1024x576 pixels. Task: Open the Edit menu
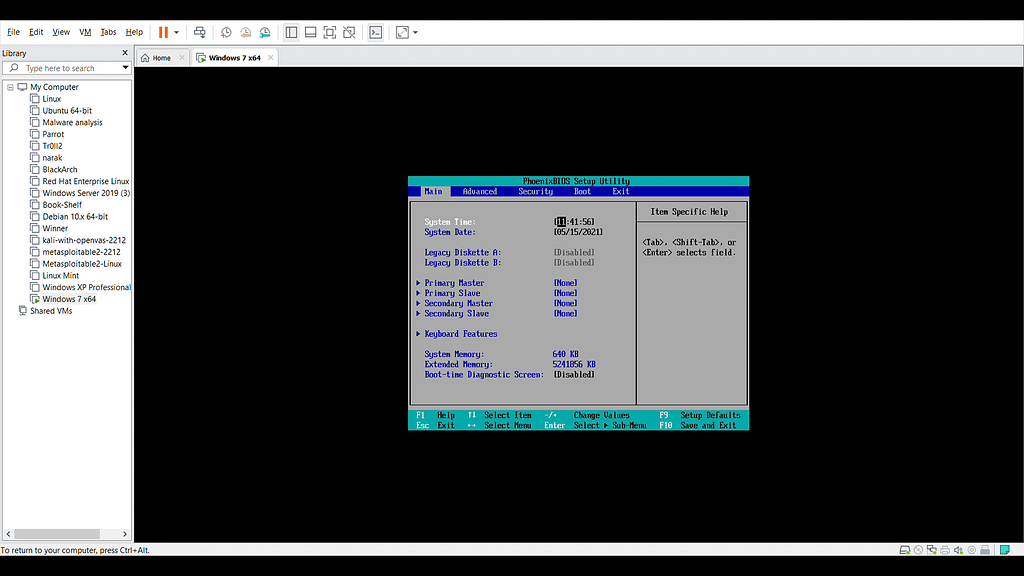click(x=36, y=32)
